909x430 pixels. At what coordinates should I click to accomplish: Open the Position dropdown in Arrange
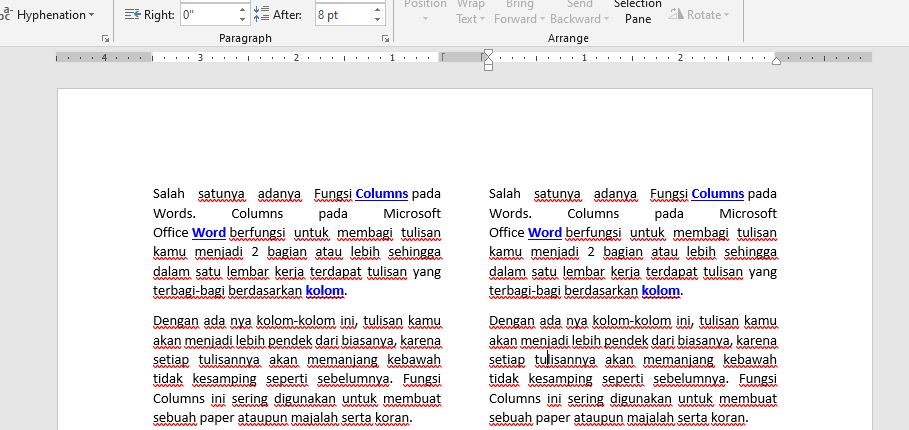tap(425, 12)
